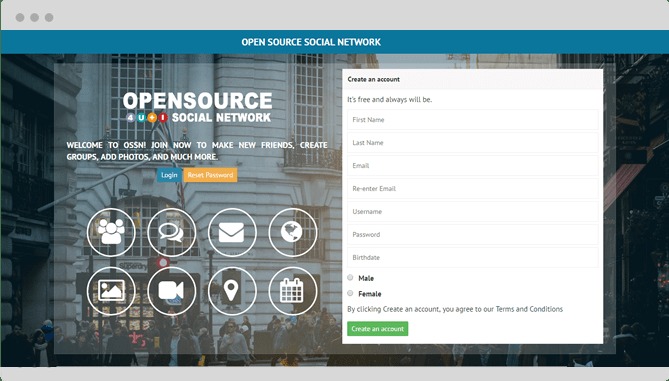The image size is (669, 381).
Task: Click the Reset Password button
Action: (210, 175)
